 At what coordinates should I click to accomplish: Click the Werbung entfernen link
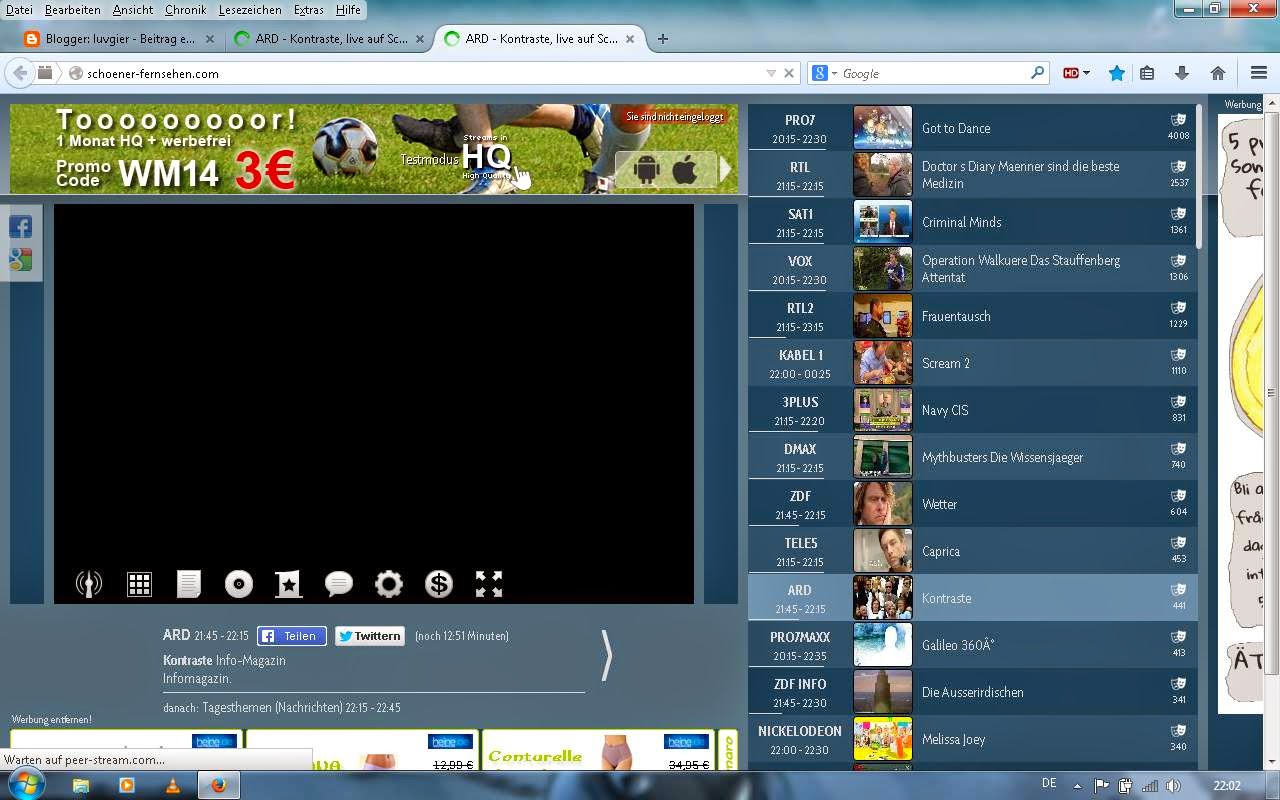click(x=51, y=719)
